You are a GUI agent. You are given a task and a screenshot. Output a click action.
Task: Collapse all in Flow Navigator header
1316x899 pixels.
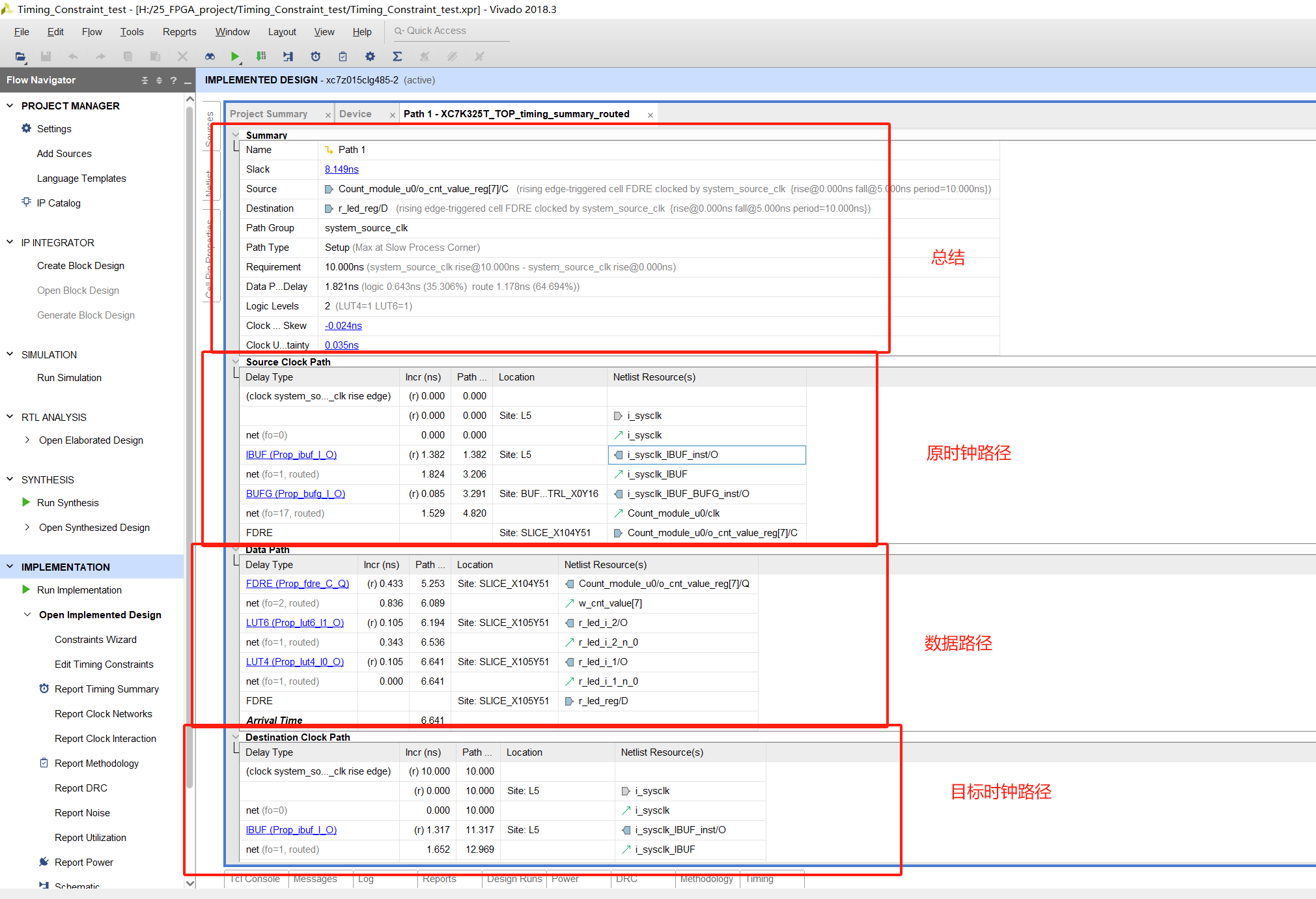(x=145, y=80)
